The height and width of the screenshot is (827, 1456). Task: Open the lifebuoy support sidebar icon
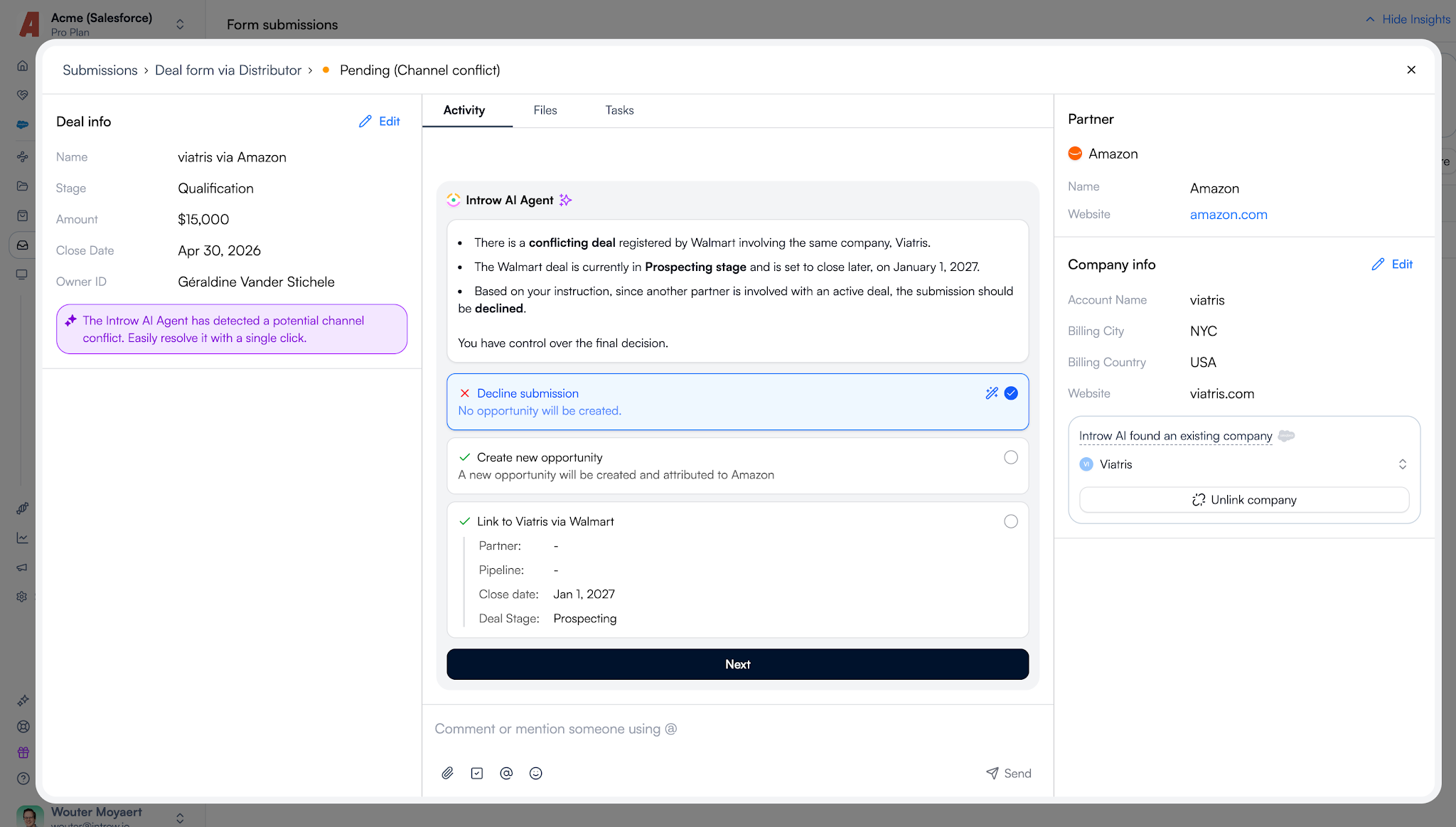[23, 727]
